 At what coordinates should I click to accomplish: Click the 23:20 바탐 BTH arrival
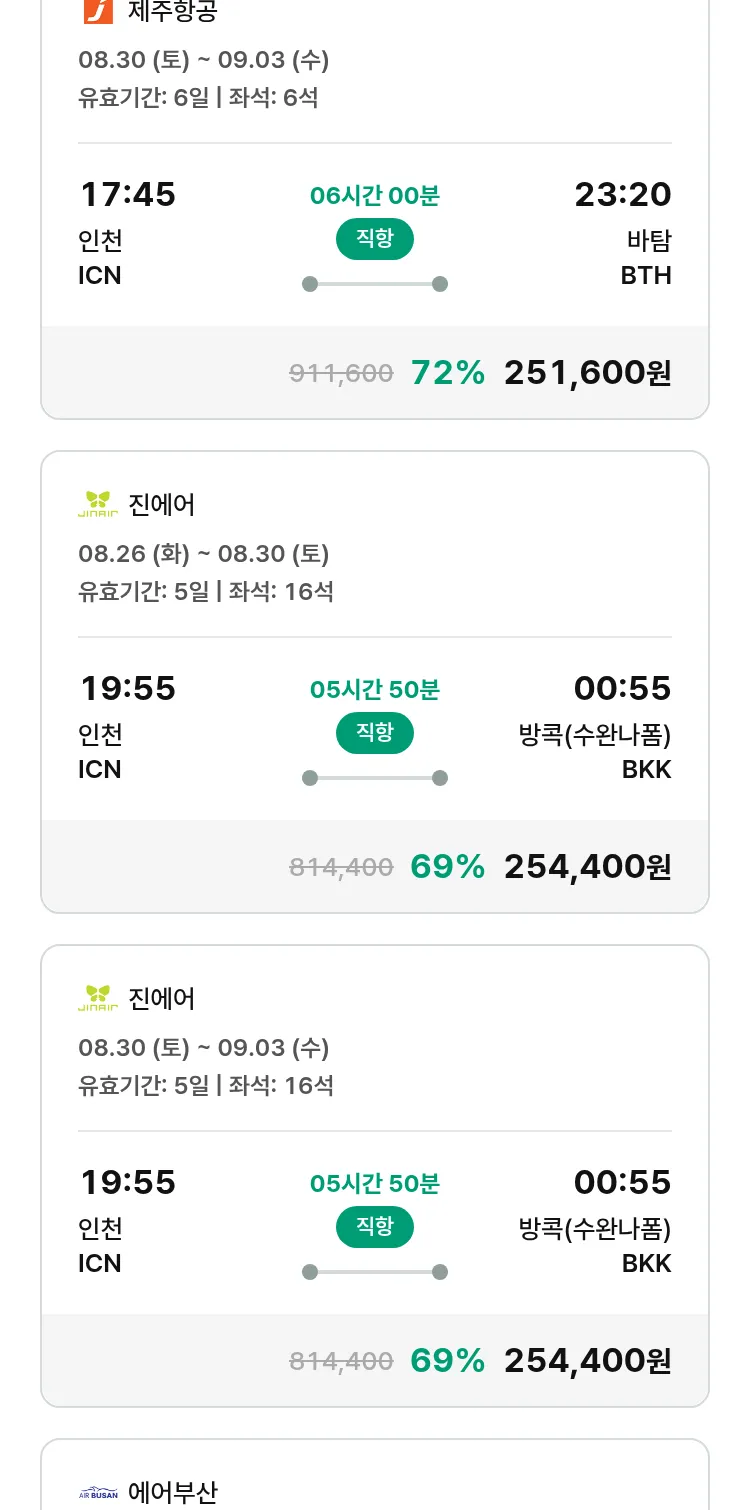[x=622, y=195]
